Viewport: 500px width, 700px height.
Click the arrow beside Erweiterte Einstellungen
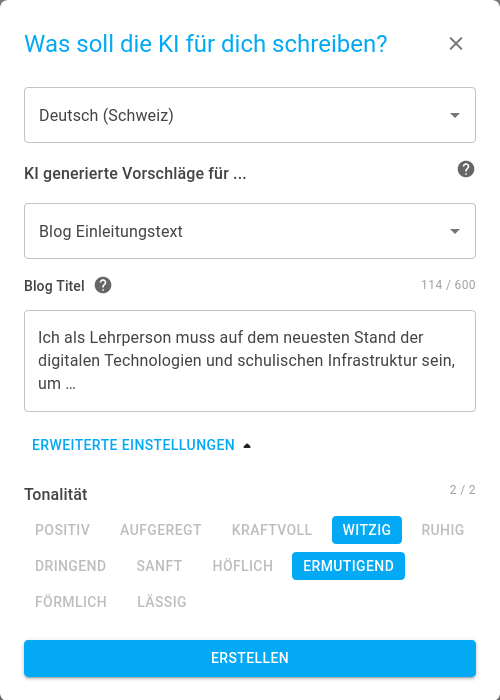pyautogui.click(x=247, y=446)
